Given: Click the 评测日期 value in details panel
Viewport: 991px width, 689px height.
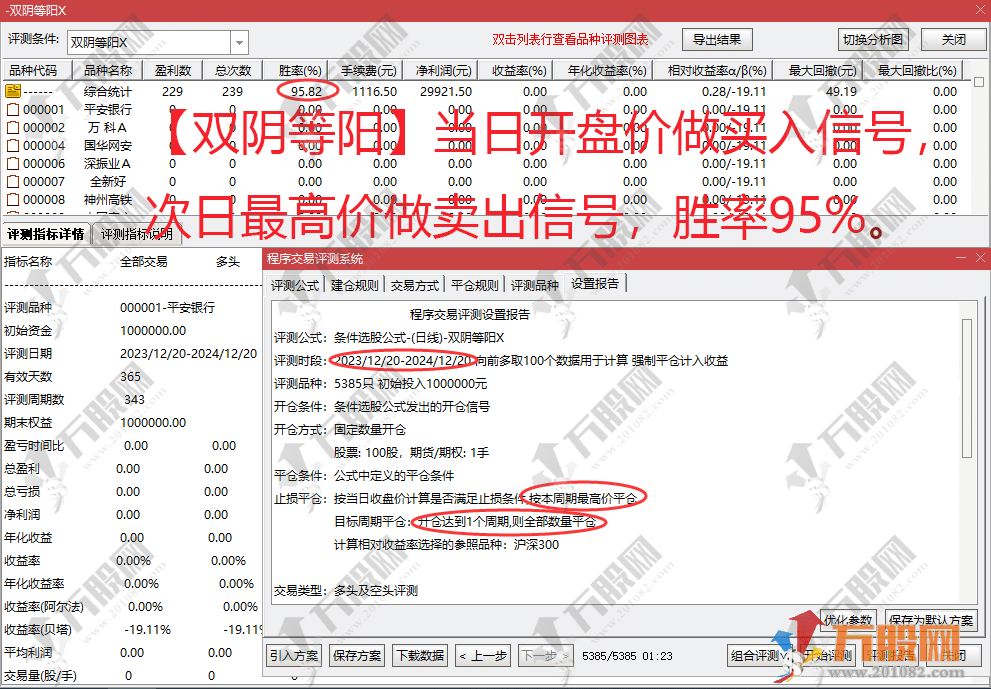Looking at the screenshot, I should [188, 353].
